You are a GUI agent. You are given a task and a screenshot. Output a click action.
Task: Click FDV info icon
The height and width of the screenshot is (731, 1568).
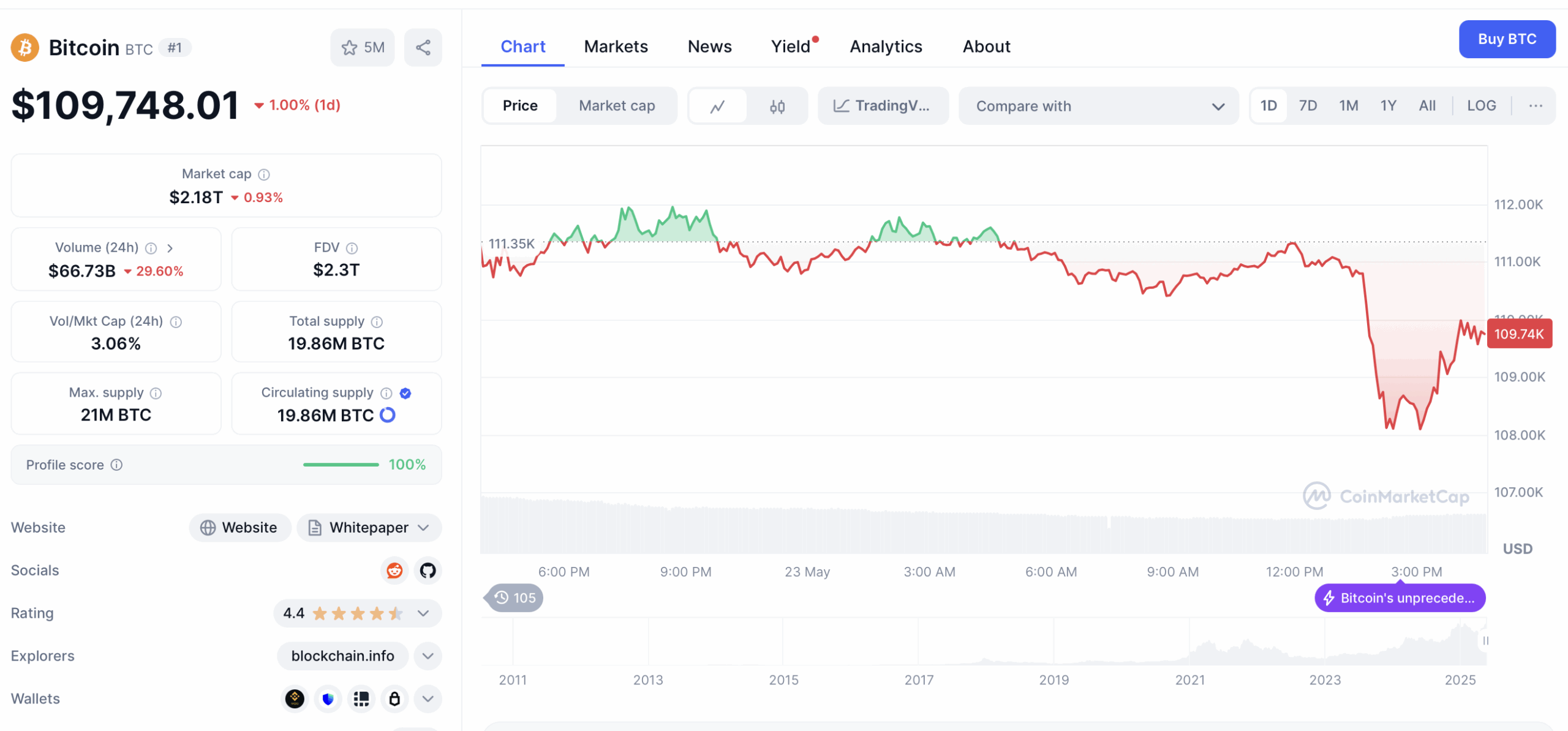[352, 248]
